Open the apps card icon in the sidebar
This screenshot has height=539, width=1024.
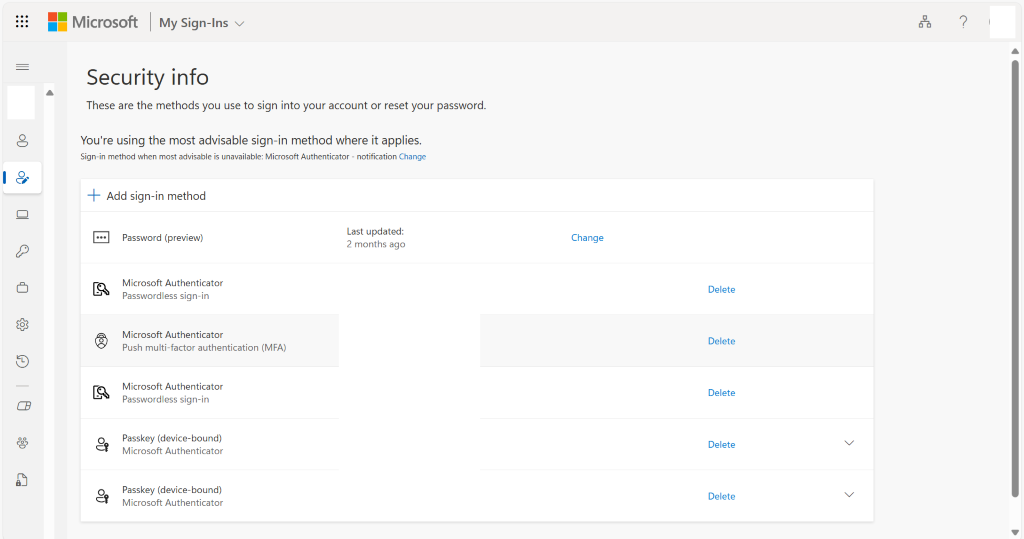coord(24,406)
